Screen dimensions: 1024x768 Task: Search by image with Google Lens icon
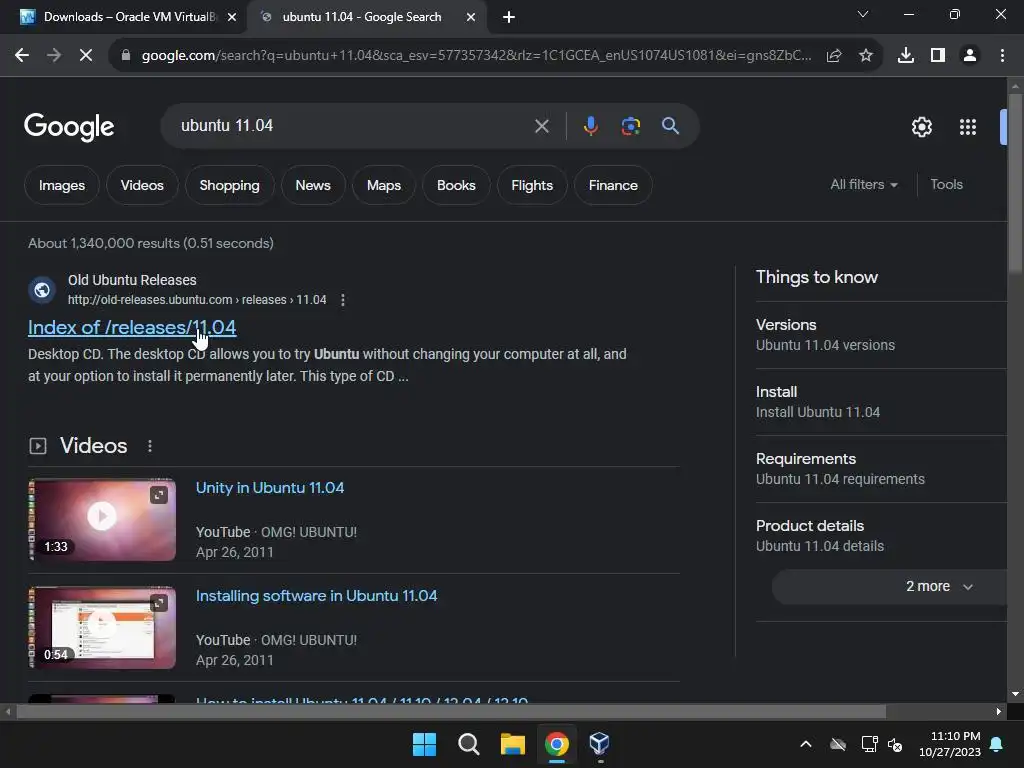coord(630,126)
